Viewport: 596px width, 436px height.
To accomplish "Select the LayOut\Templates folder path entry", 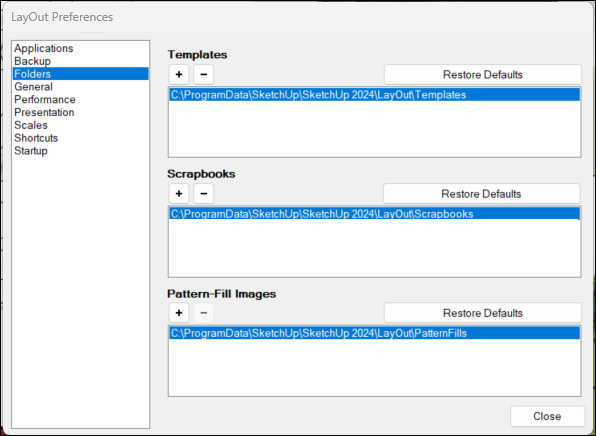I will click(374, 95).
